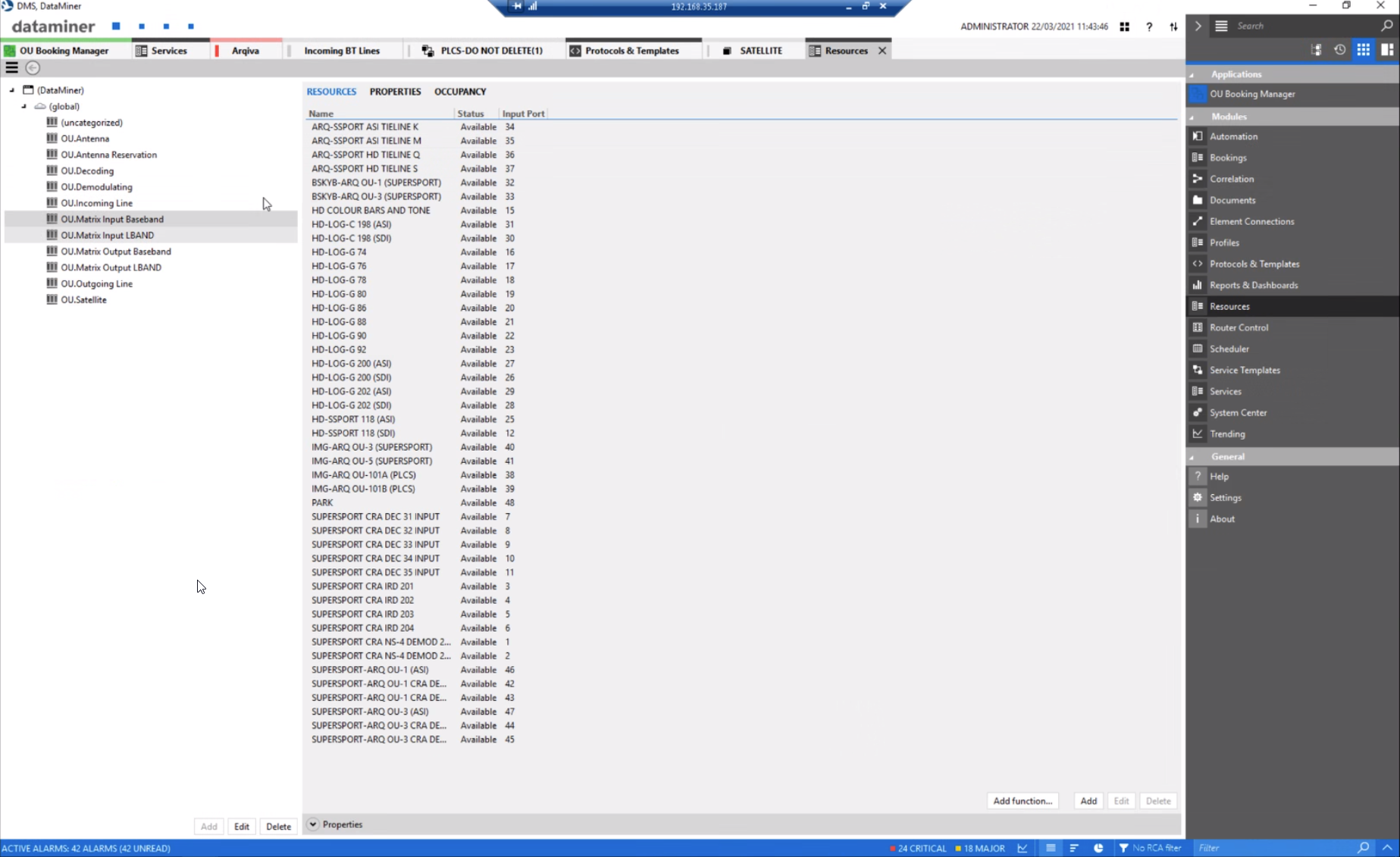1400x857 pixels.
Task: Switch to the Arqiva tab
Action: click(x=245, y=51)
